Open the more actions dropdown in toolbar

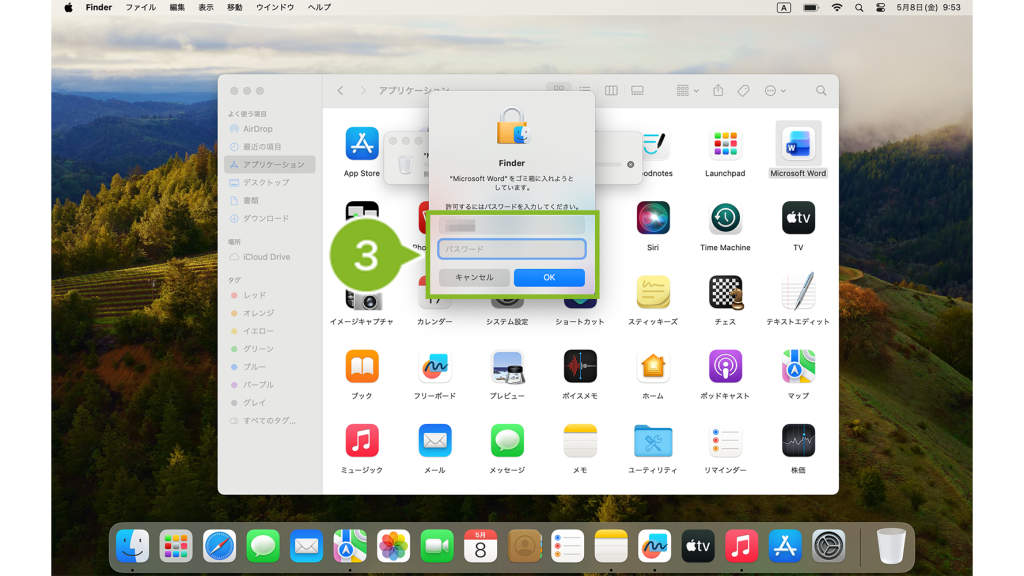coord(775,91)
